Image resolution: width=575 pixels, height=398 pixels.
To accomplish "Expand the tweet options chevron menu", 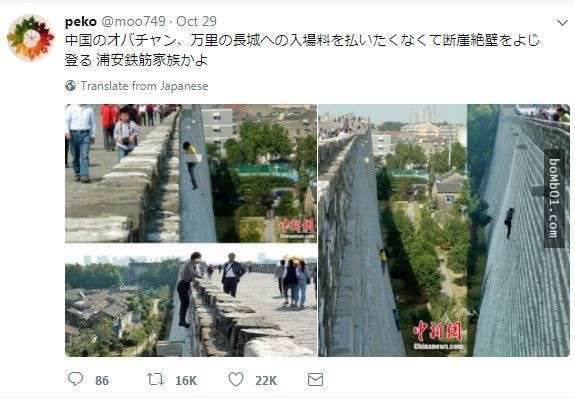I will click(x=562, y=23).
